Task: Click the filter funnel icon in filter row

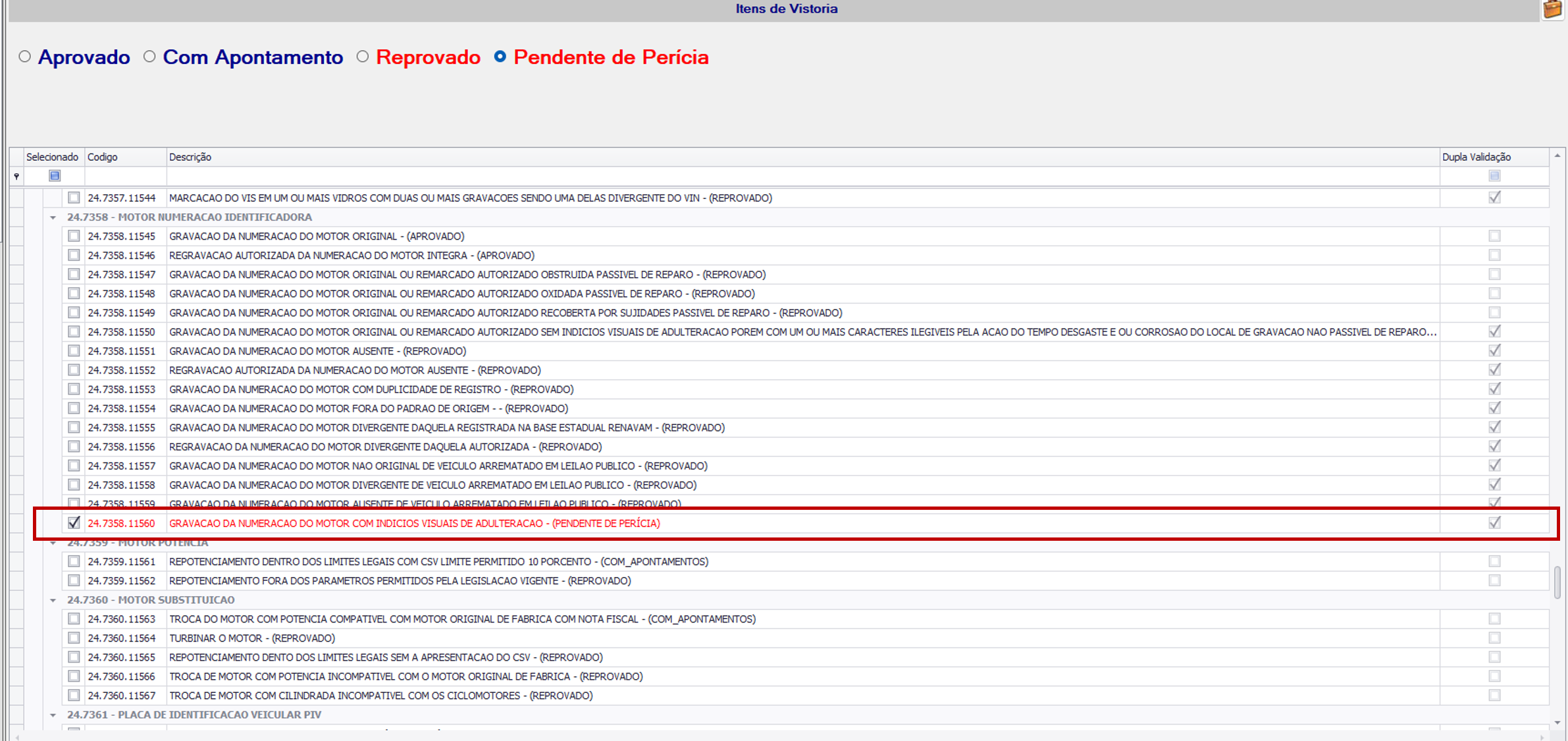Action: [x=16, y=176]
